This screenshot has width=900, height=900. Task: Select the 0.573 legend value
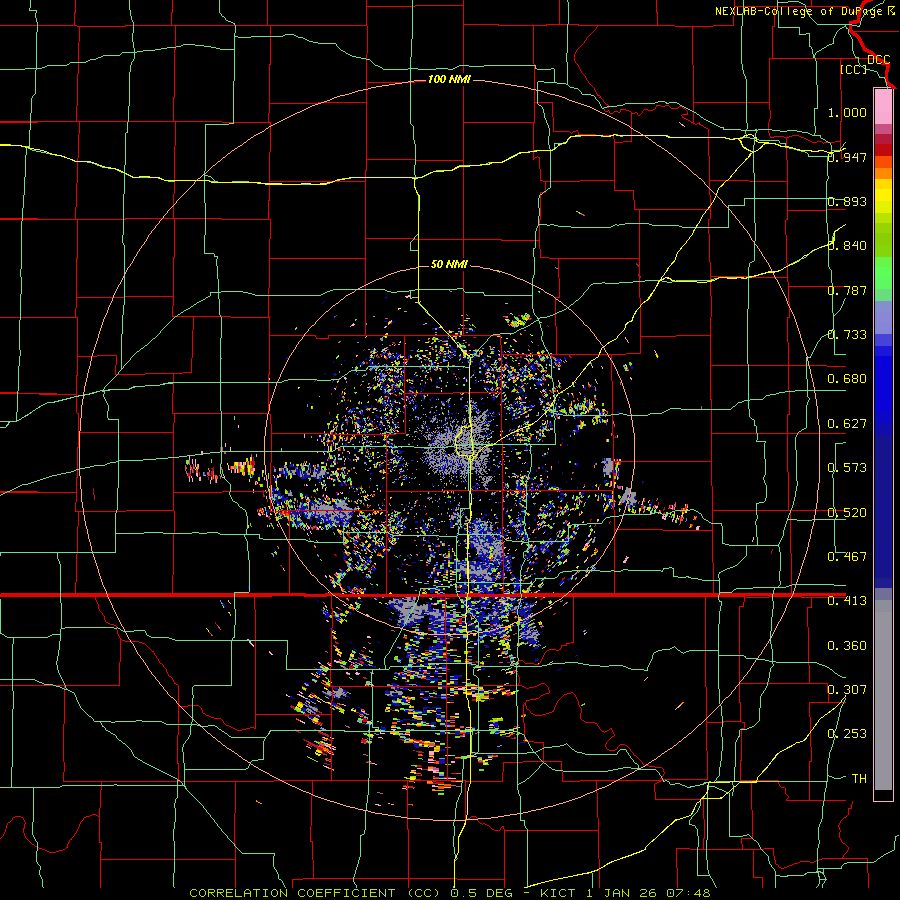pos(847,468)
